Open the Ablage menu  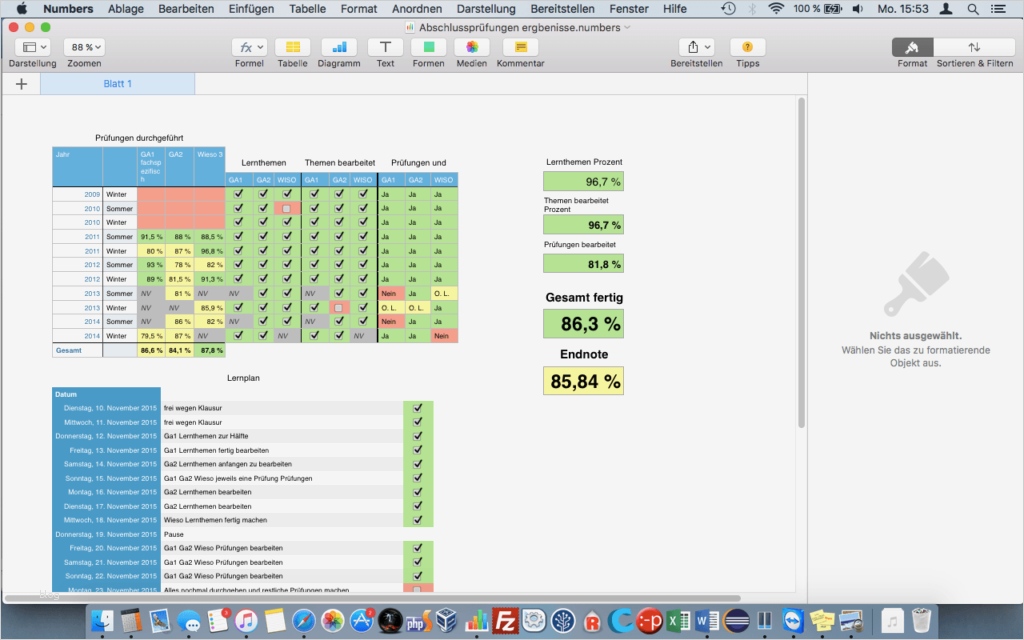click(x=125, y=9)
